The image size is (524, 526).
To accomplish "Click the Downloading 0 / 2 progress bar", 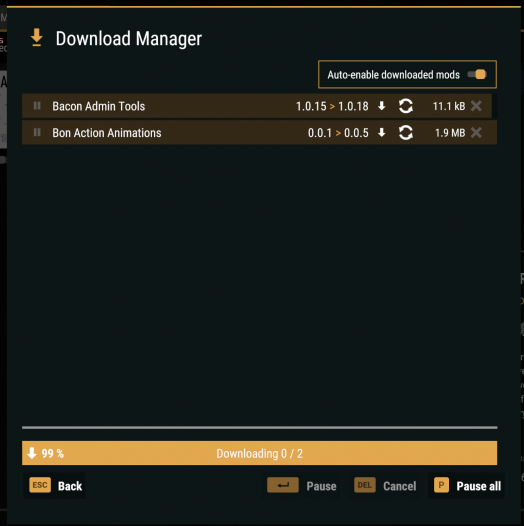I will [259, 453].
